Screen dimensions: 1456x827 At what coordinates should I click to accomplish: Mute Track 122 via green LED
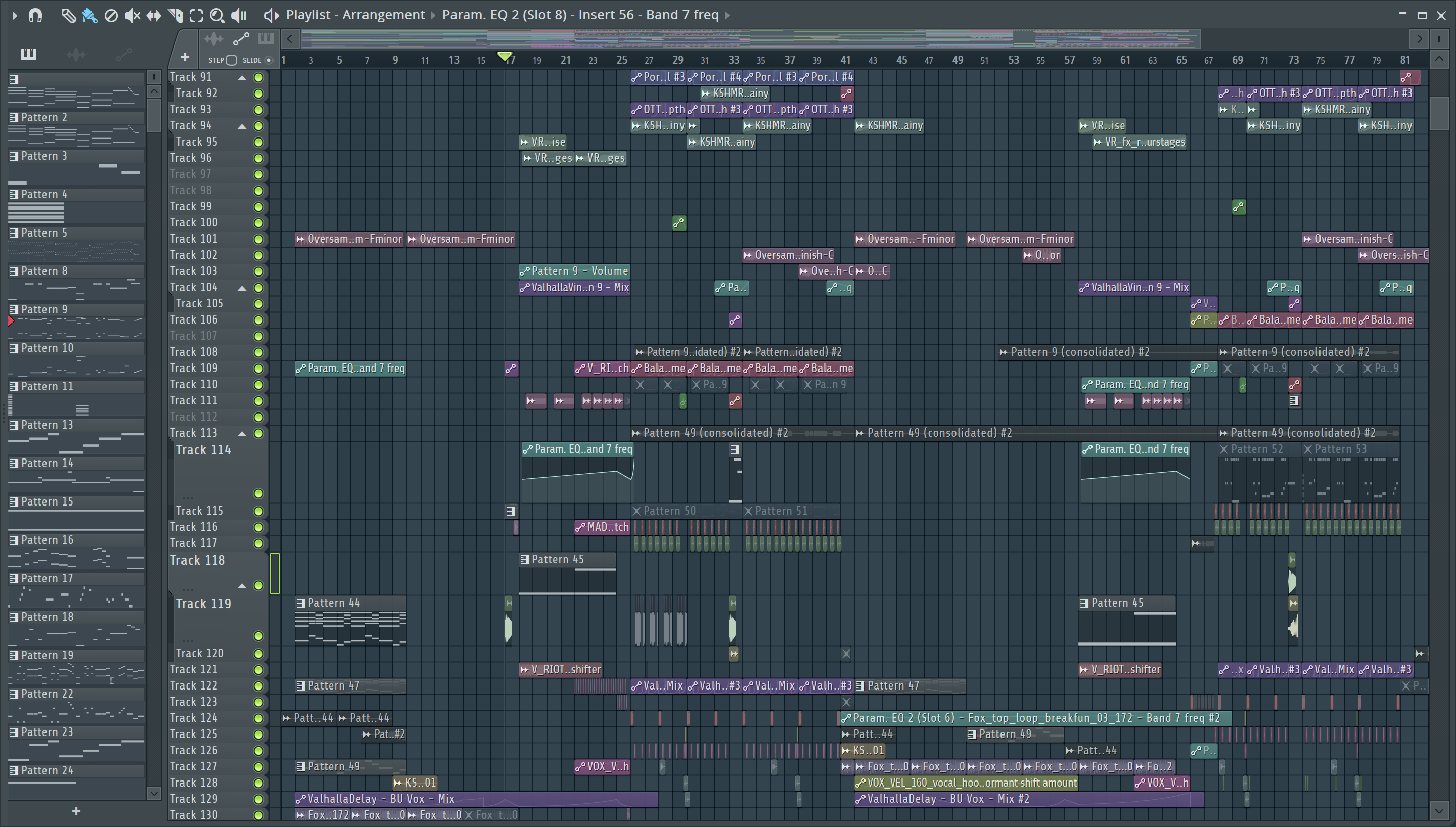pos(258,686)
